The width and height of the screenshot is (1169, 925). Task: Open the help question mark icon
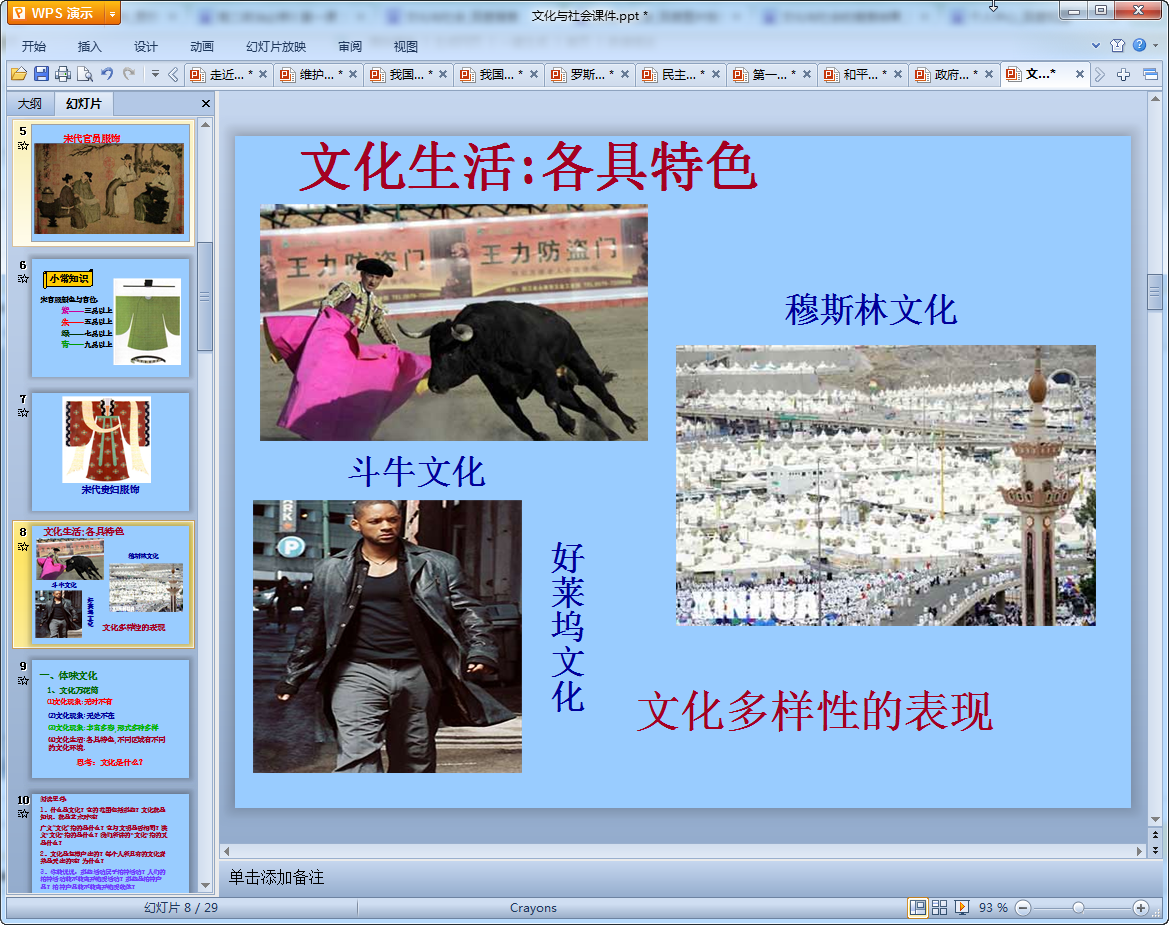click(1139, 45)
